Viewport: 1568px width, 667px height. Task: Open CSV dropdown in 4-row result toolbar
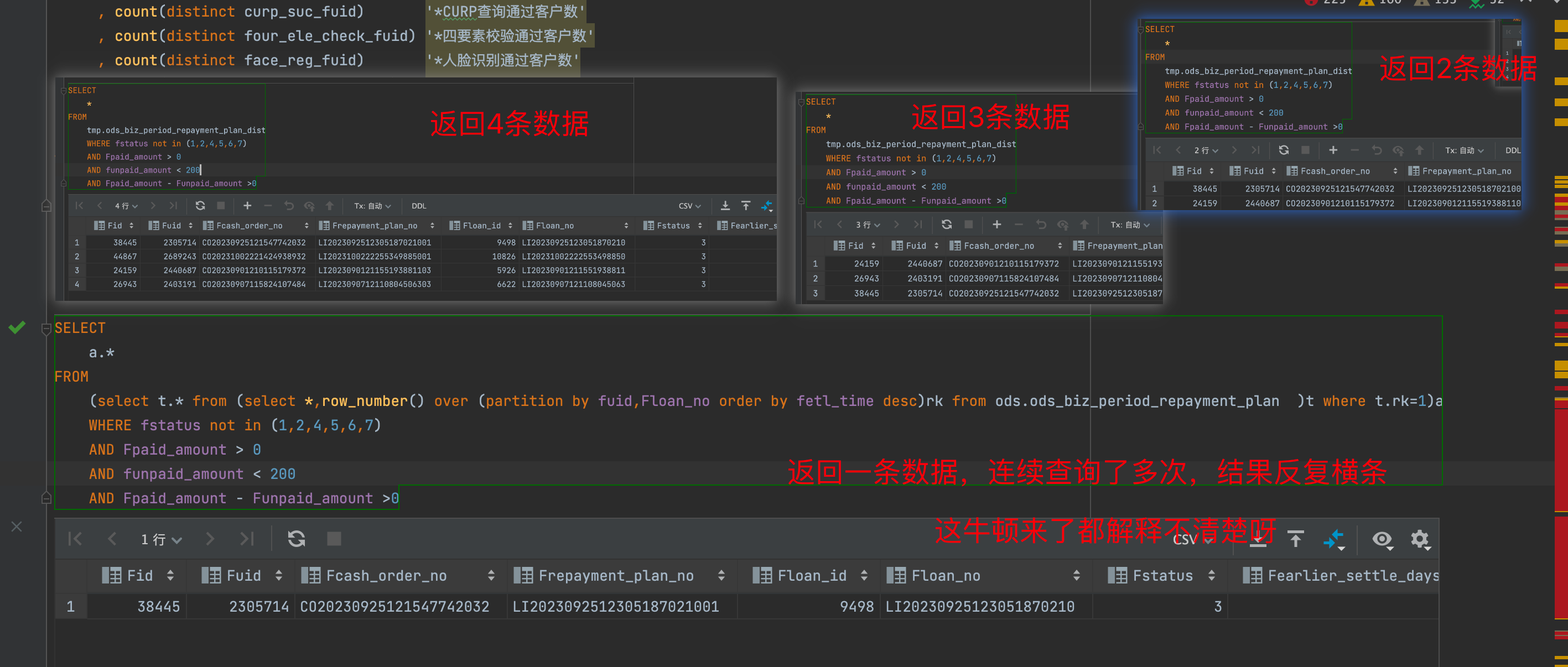click(x=689, y=206)
